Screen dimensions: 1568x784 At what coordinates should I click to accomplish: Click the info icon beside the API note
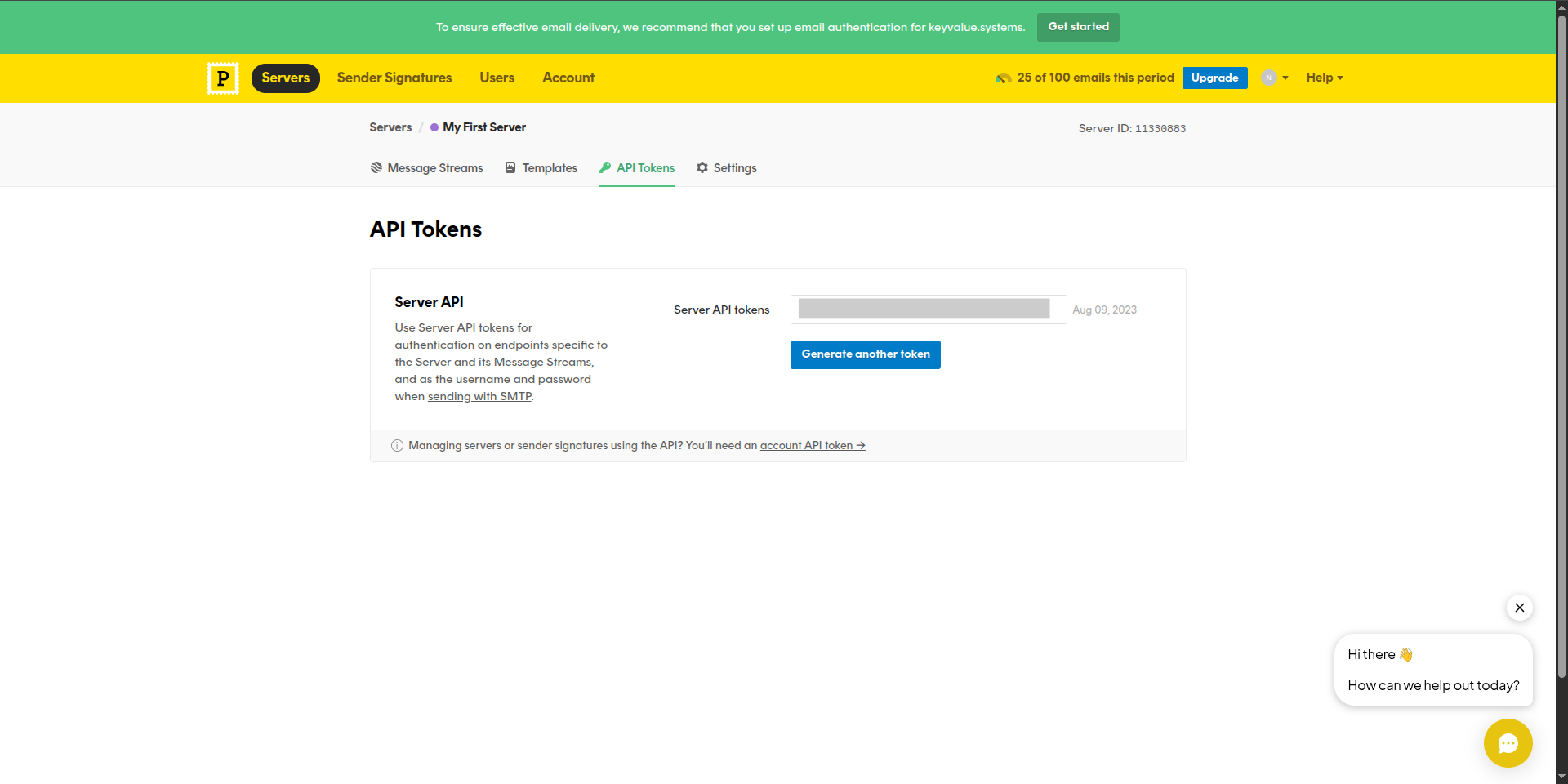coord(397,445)
